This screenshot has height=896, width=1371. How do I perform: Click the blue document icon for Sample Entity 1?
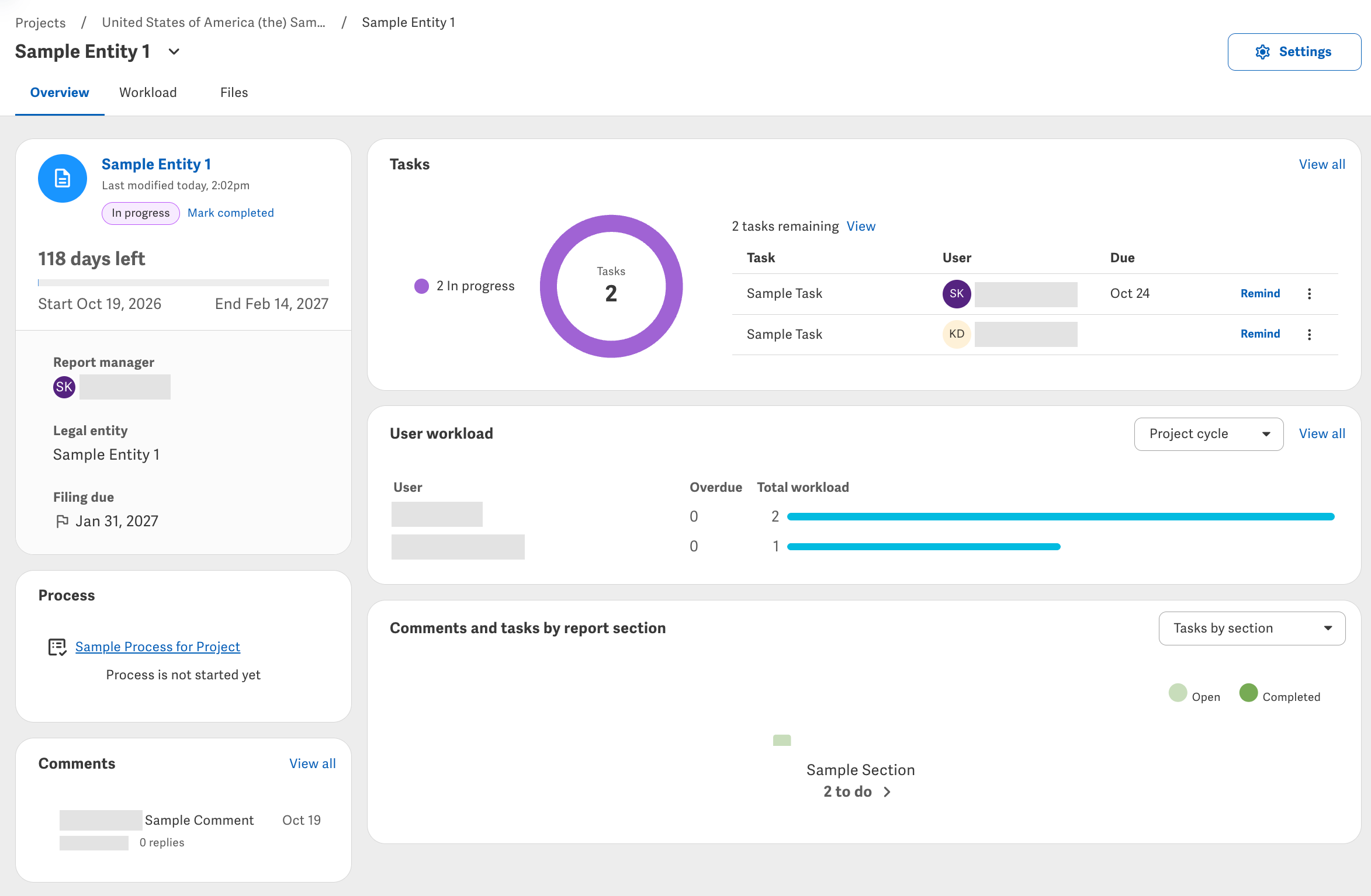[63, 178]
